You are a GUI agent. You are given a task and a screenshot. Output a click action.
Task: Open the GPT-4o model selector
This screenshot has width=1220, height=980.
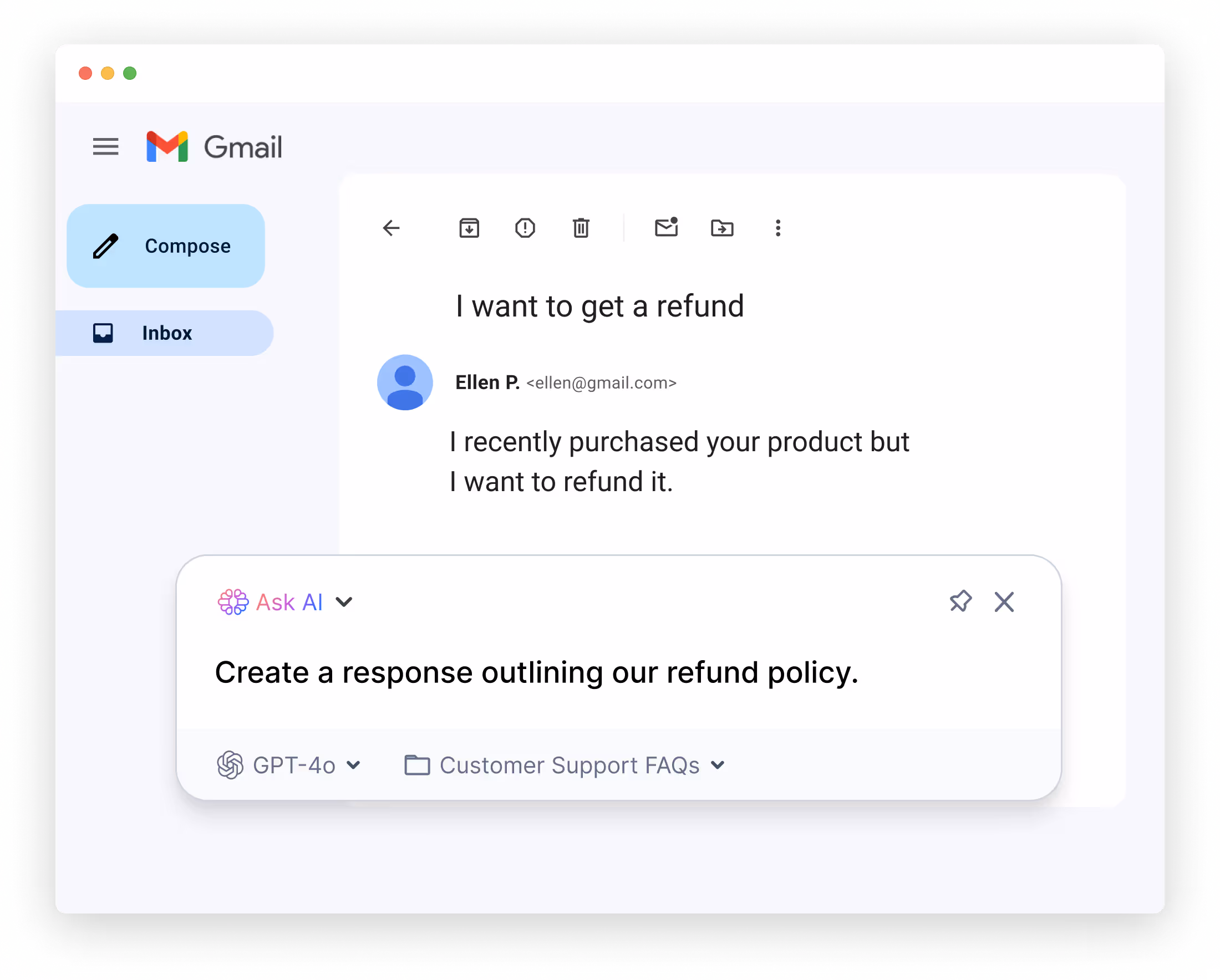pyautogui.click(x=288, y=765)
